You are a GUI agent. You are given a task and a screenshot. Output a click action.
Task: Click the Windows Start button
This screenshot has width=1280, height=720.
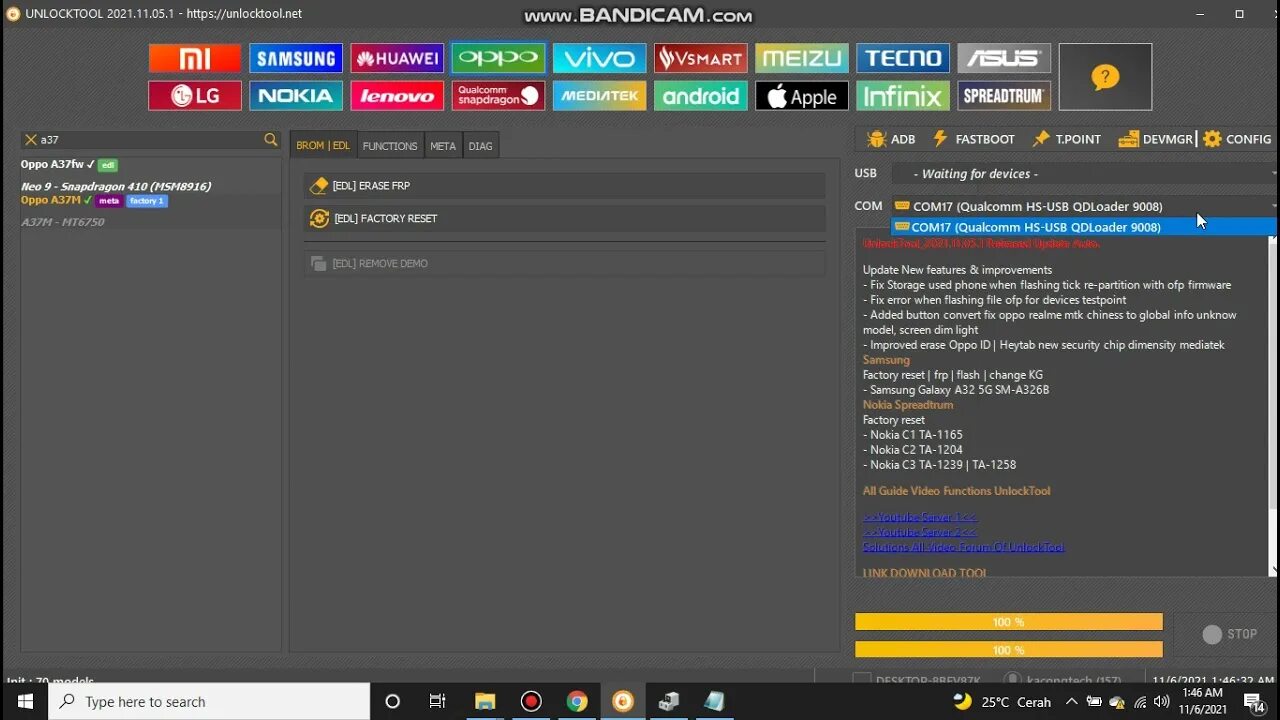(x=24, y=702)
